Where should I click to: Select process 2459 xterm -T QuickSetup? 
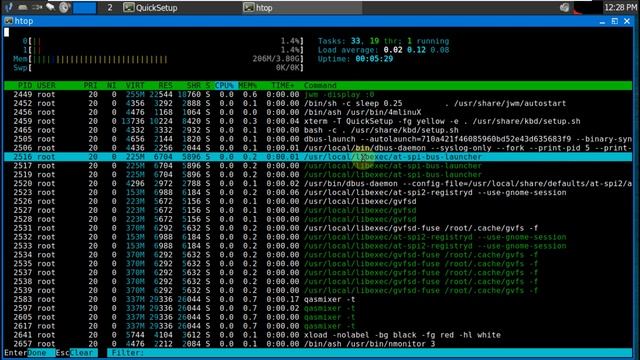click(318, 121)
